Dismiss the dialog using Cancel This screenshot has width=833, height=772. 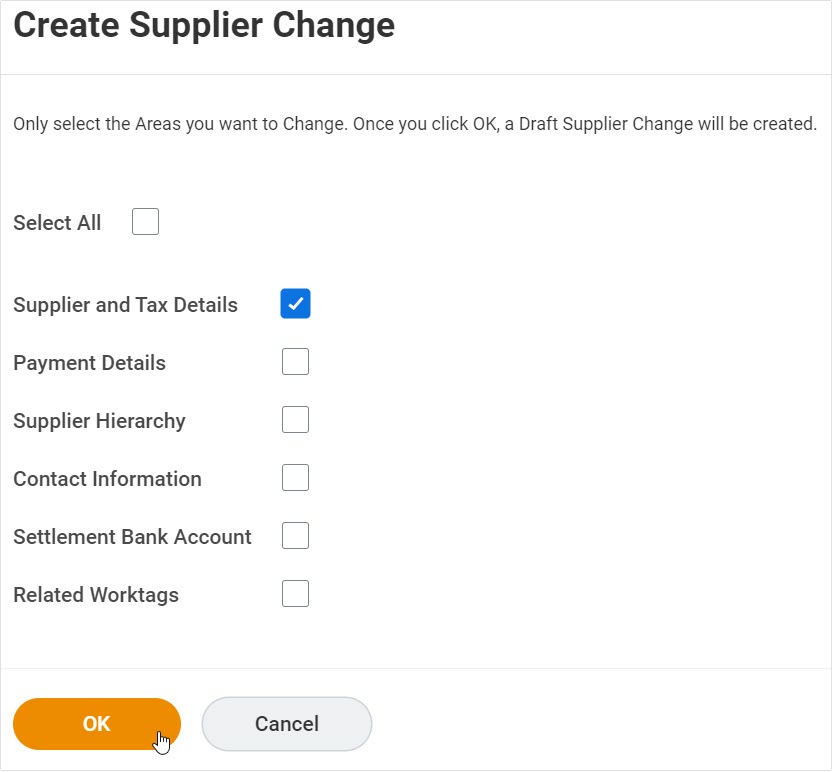[x=286, y=723]
